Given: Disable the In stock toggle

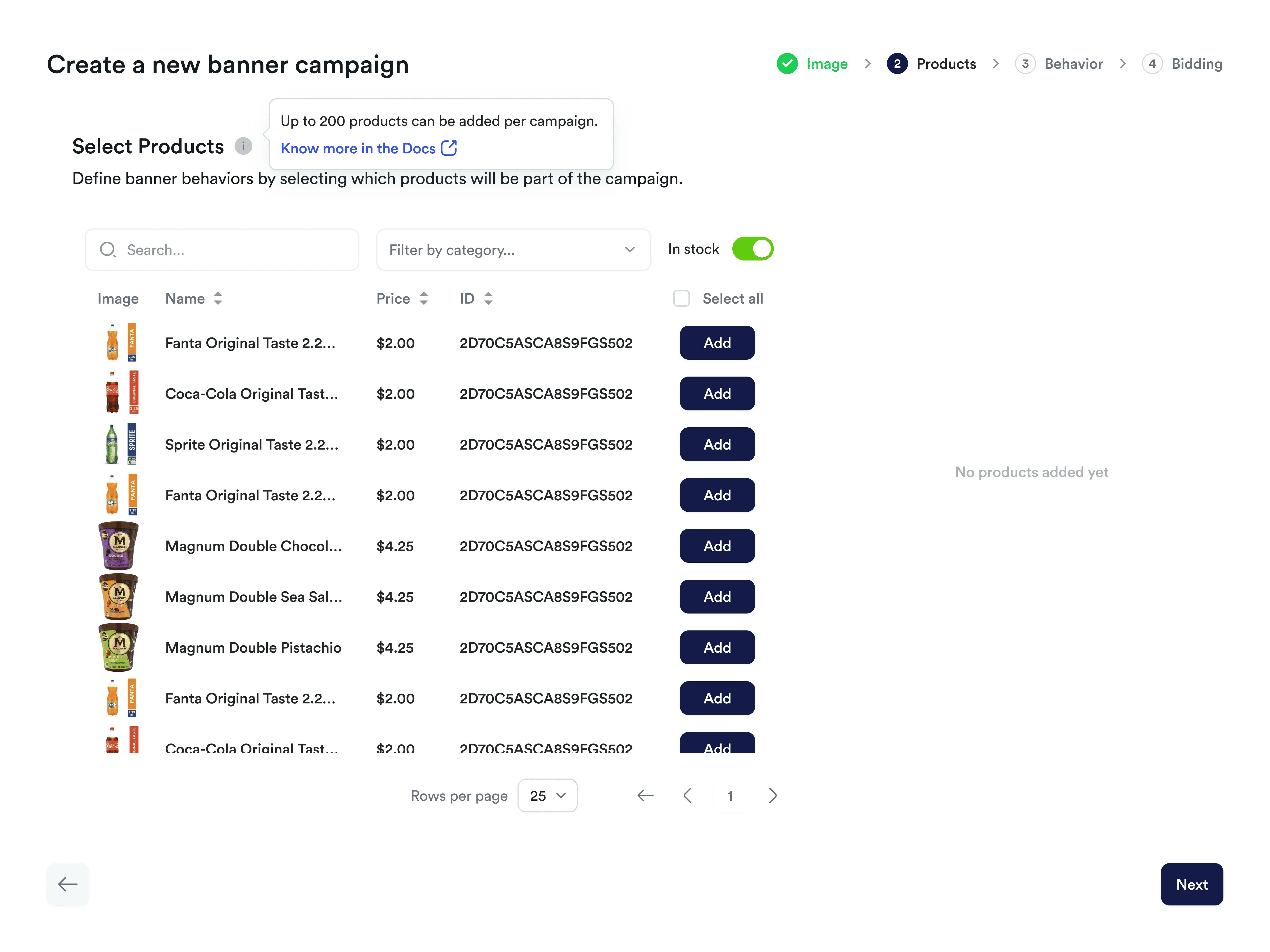Looking at the screenshot, I should tap(753, 249).
